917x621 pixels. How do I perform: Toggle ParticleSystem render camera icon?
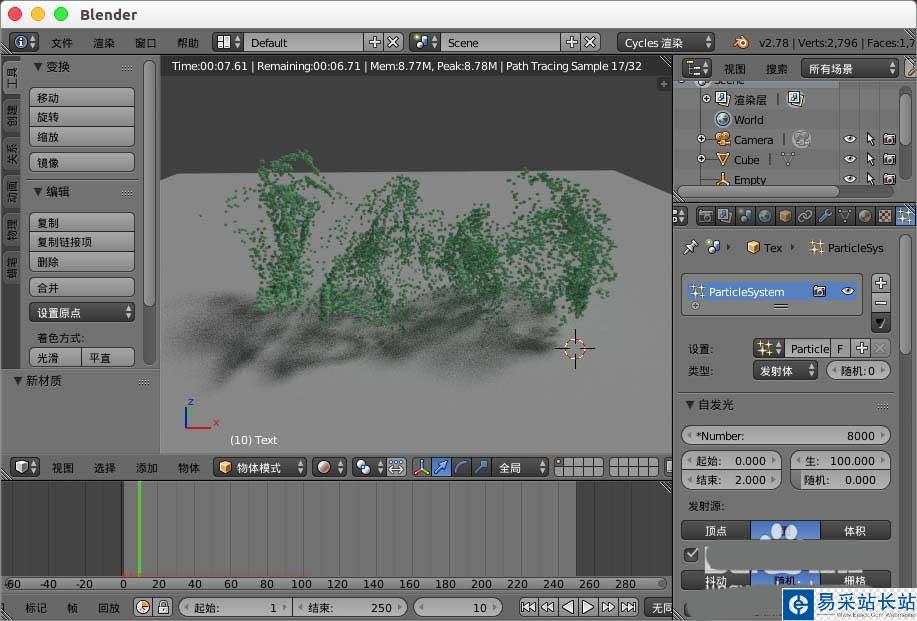click(819, 291)
